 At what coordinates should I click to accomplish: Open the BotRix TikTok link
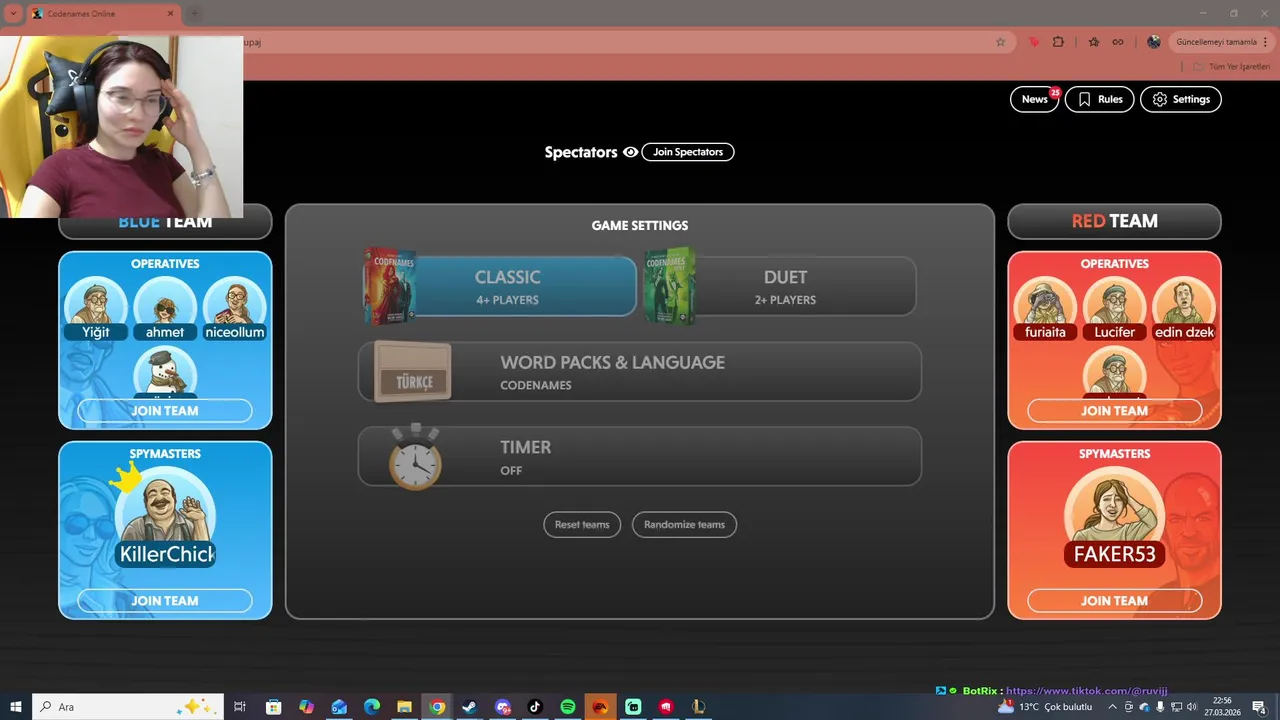tap(1086, 691)
